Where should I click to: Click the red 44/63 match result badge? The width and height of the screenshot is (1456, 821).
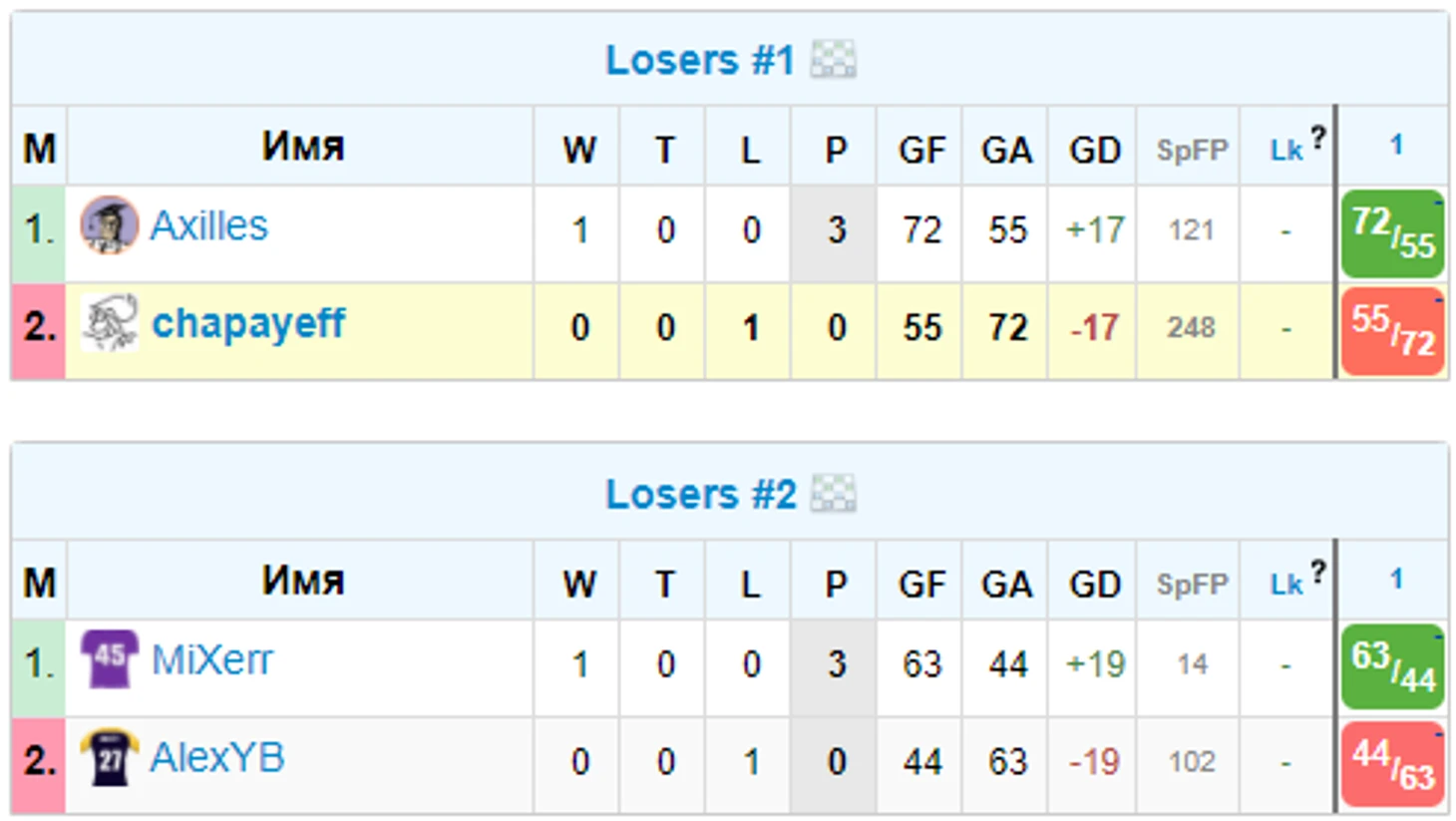(x=1393, y=764)
